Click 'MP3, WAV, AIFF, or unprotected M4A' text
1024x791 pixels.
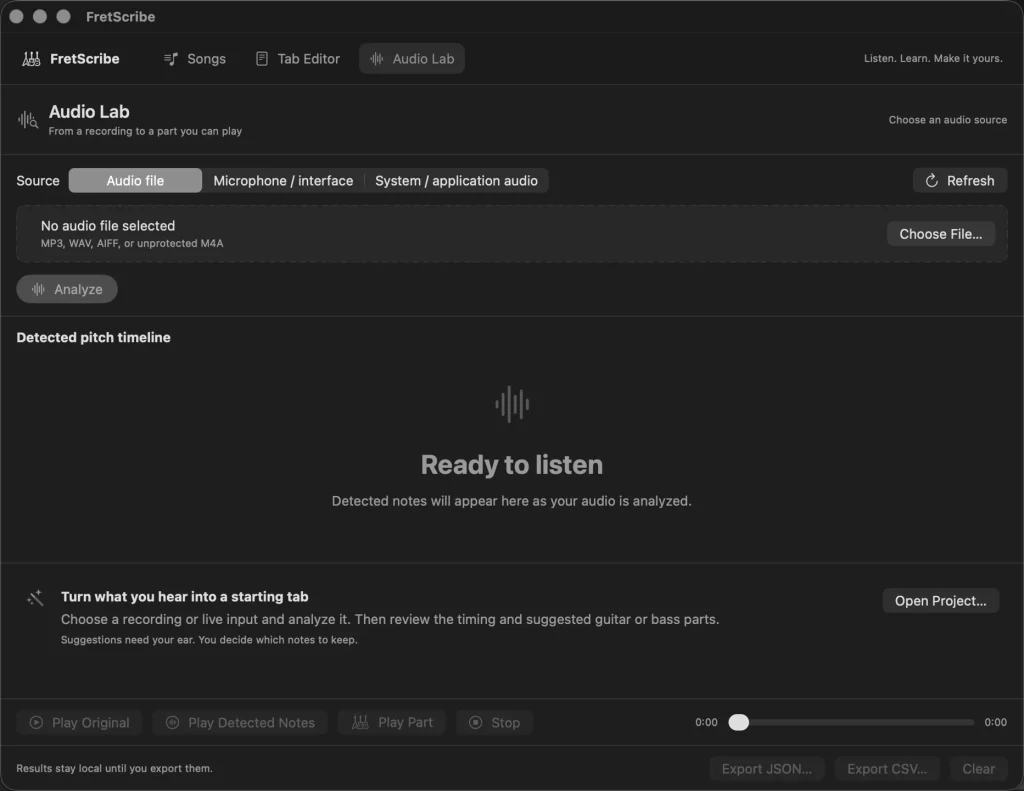[132, 243]
